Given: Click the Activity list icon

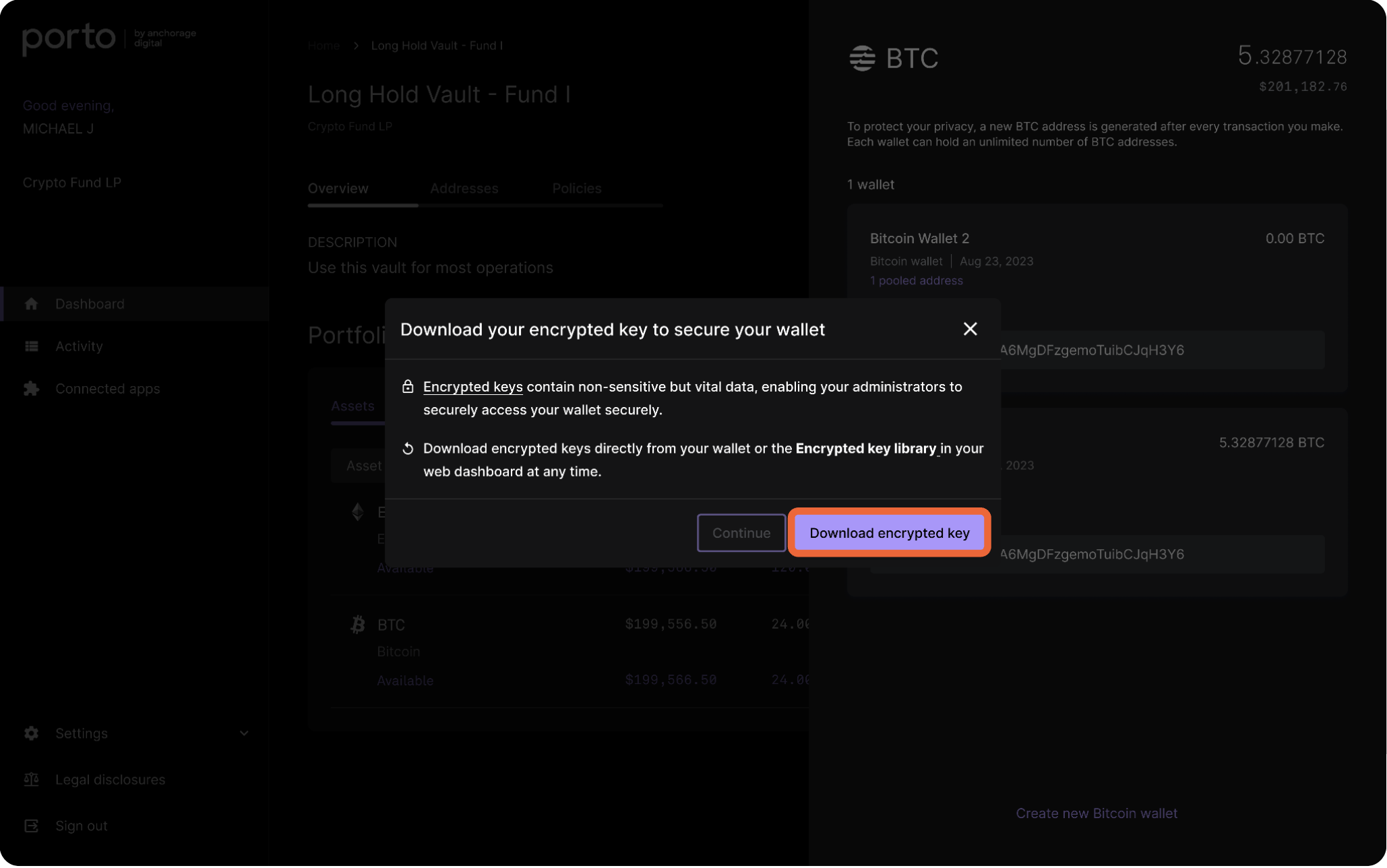Looking at the screenshot, I should pyautogui.click(x=31, y=346).
